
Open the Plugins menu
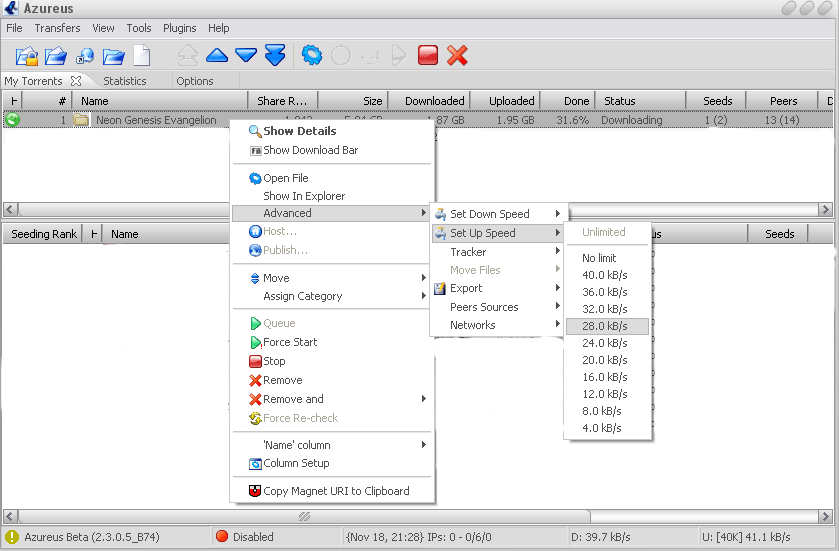(x=179, y=28)
